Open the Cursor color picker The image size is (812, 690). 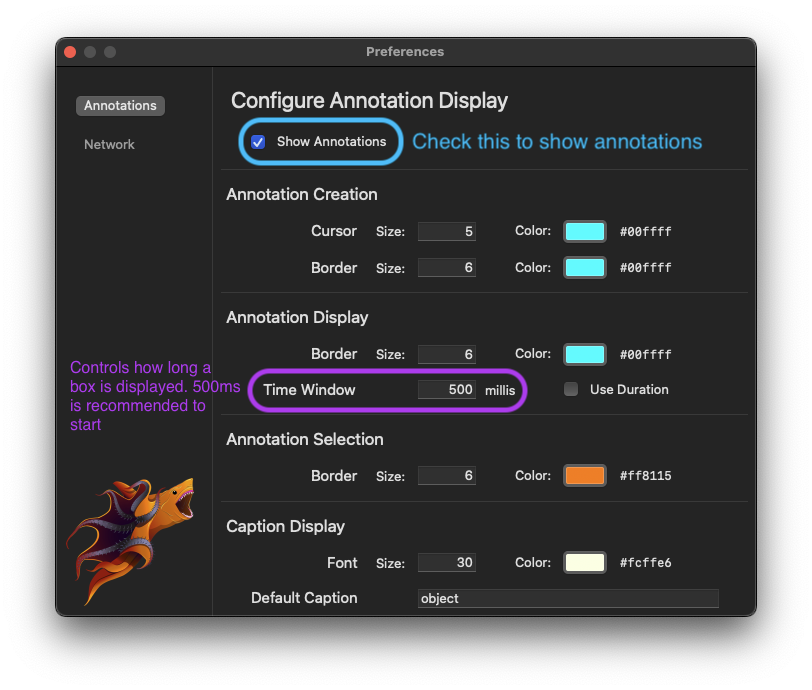(x=584, y=231)
